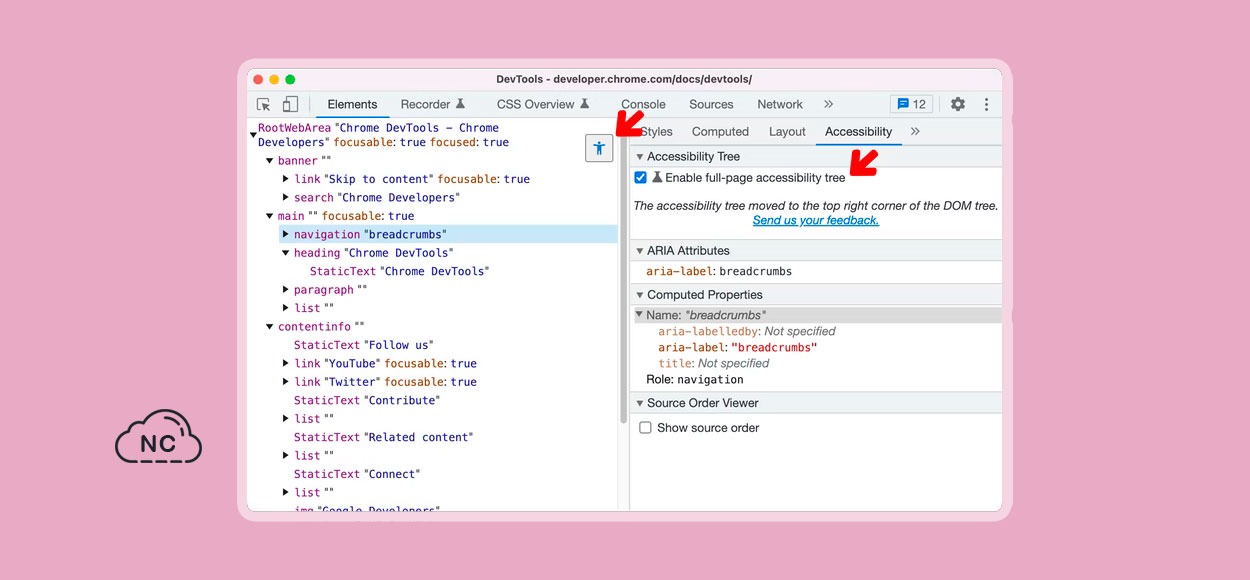Click the title Not specified row
The image size is (1250, 580).
click(714, 363)
